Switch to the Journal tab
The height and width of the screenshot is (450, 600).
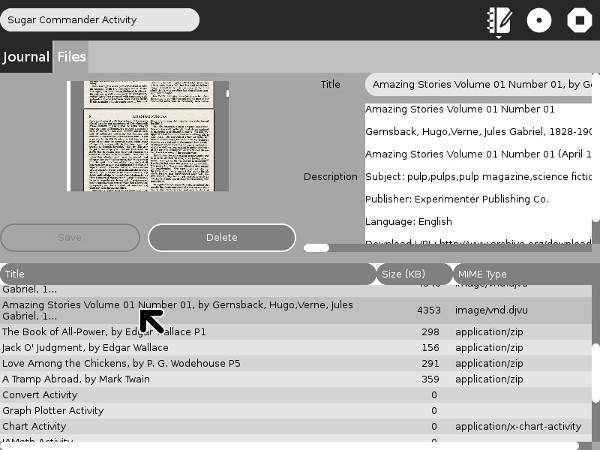(26, 57)
